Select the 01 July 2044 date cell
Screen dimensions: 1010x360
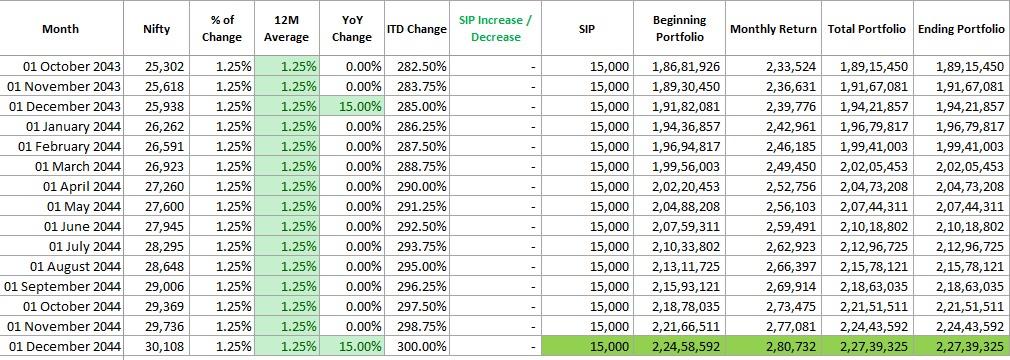tap(61, 246)
